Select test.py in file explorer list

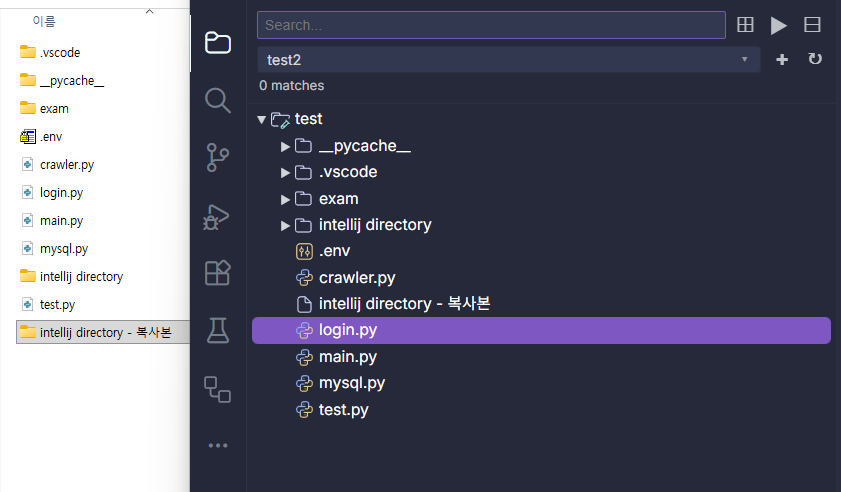coord(57,305)
